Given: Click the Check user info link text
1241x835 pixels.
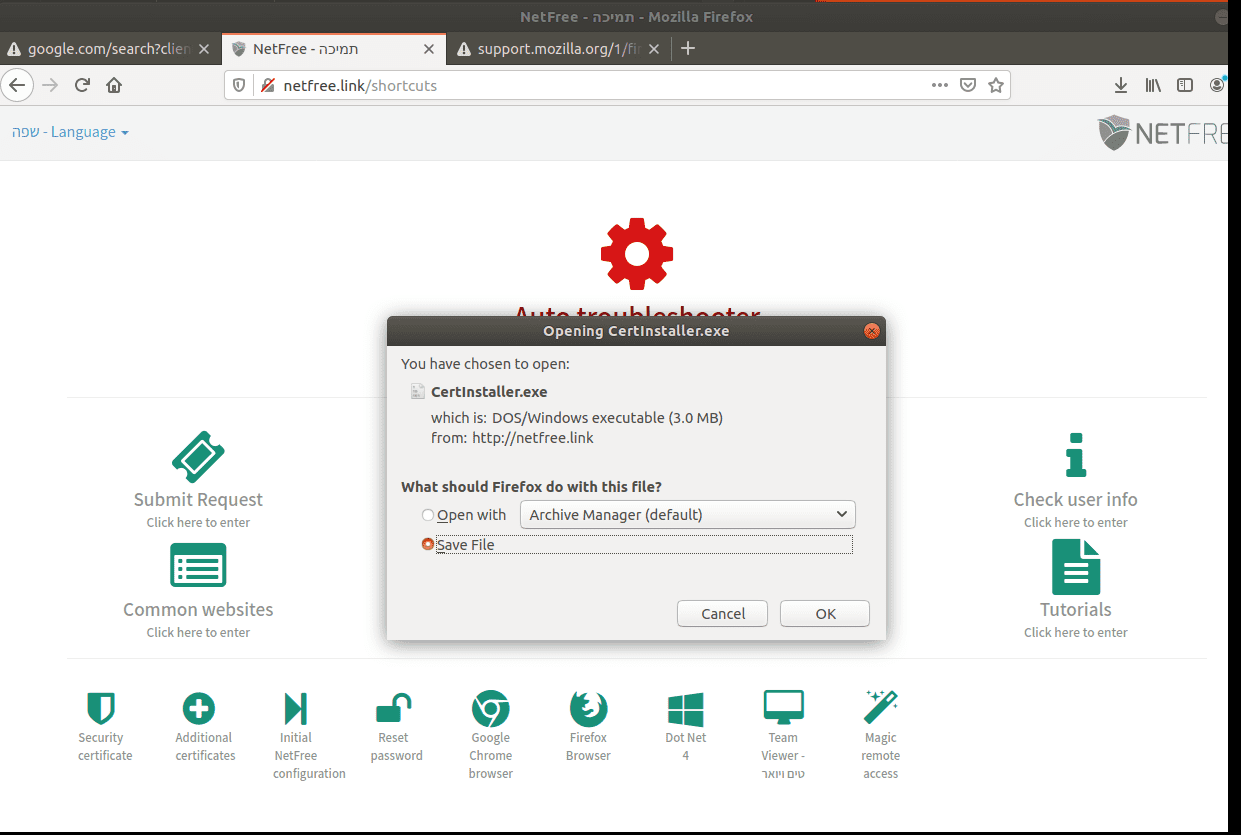Looking at the screenshot, I should pos(1075,499).
